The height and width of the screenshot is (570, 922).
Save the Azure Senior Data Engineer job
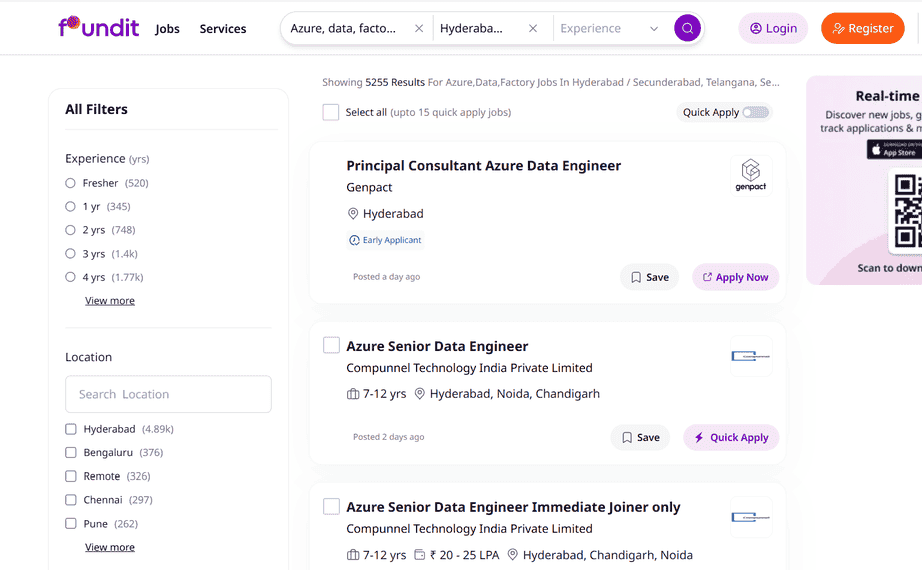(640, 438)
